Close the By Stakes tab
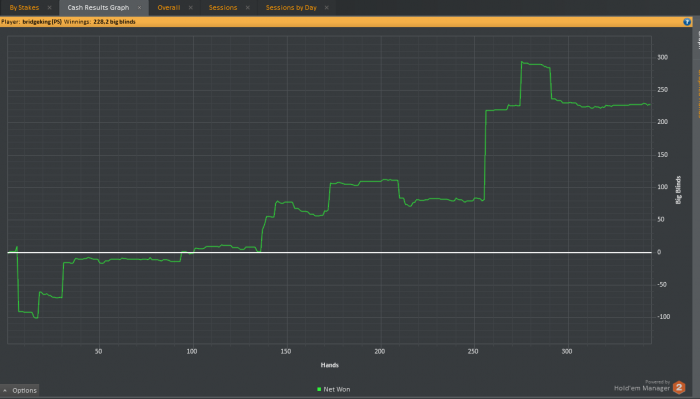This screenshot has height=399, width=700. pos(50,8)
